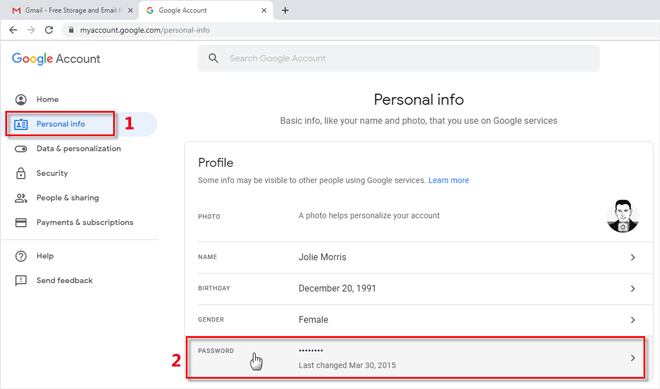Expand the Birthday row chevron

633,289
